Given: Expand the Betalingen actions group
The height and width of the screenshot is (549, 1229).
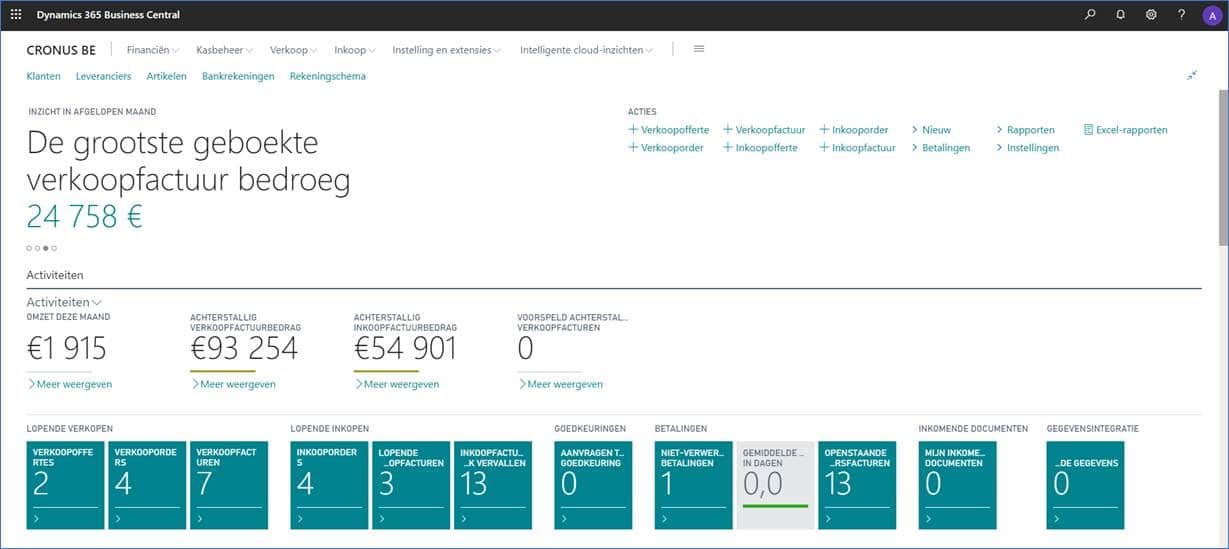Looking at the screenshot, I should [940, 148].
